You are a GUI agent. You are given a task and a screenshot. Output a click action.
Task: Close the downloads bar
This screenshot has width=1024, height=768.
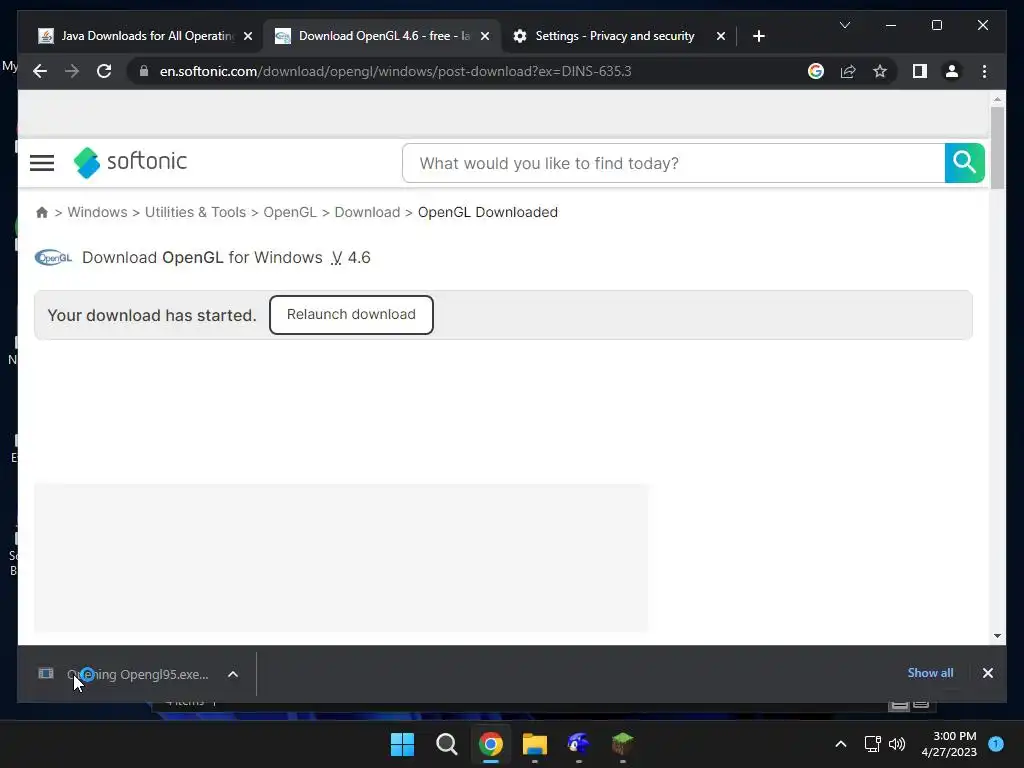(988, 673)
